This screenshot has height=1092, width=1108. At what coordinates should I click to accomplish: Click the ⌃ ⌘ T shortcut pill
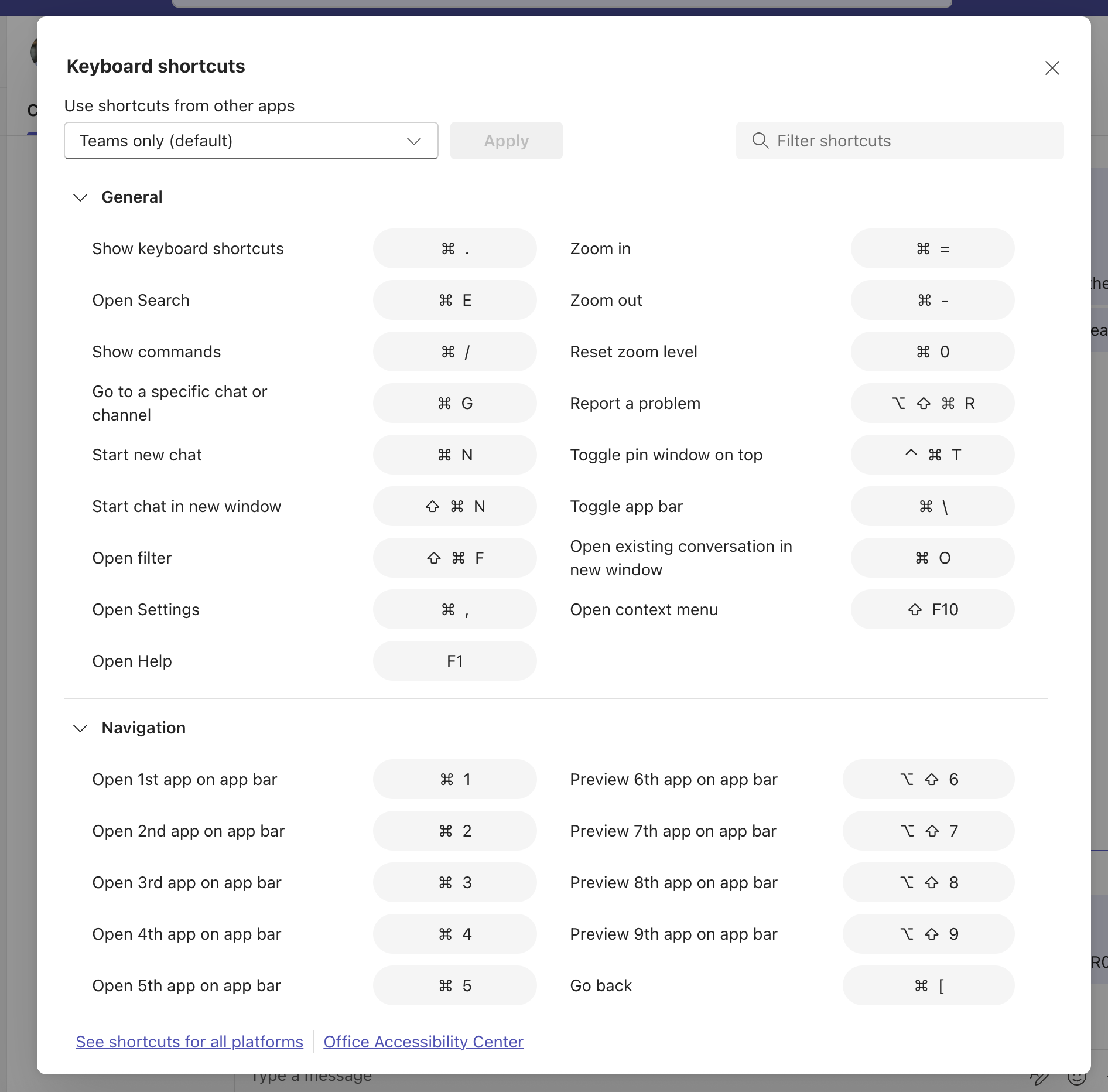pos(932,455)
